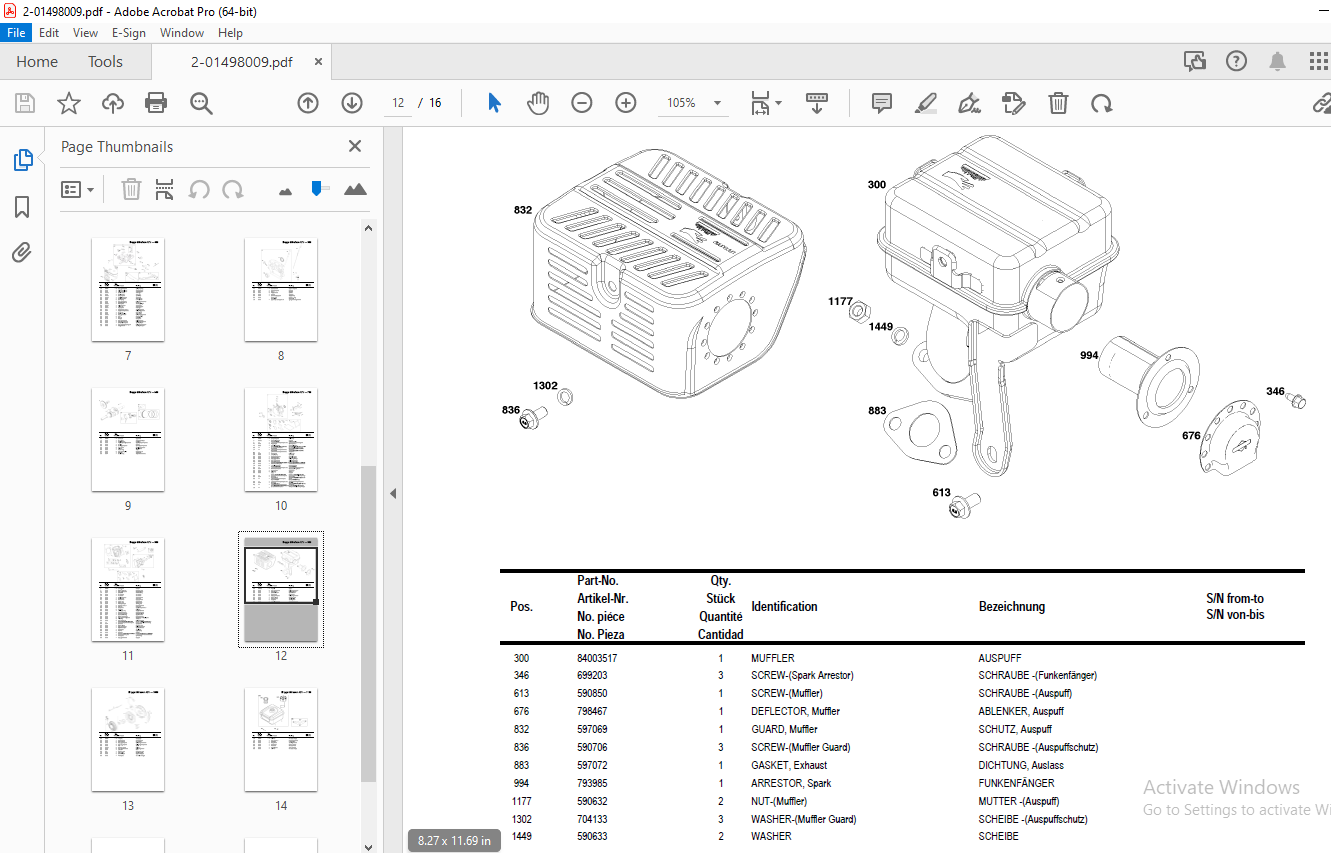Open the View menu

pos(86,33)
